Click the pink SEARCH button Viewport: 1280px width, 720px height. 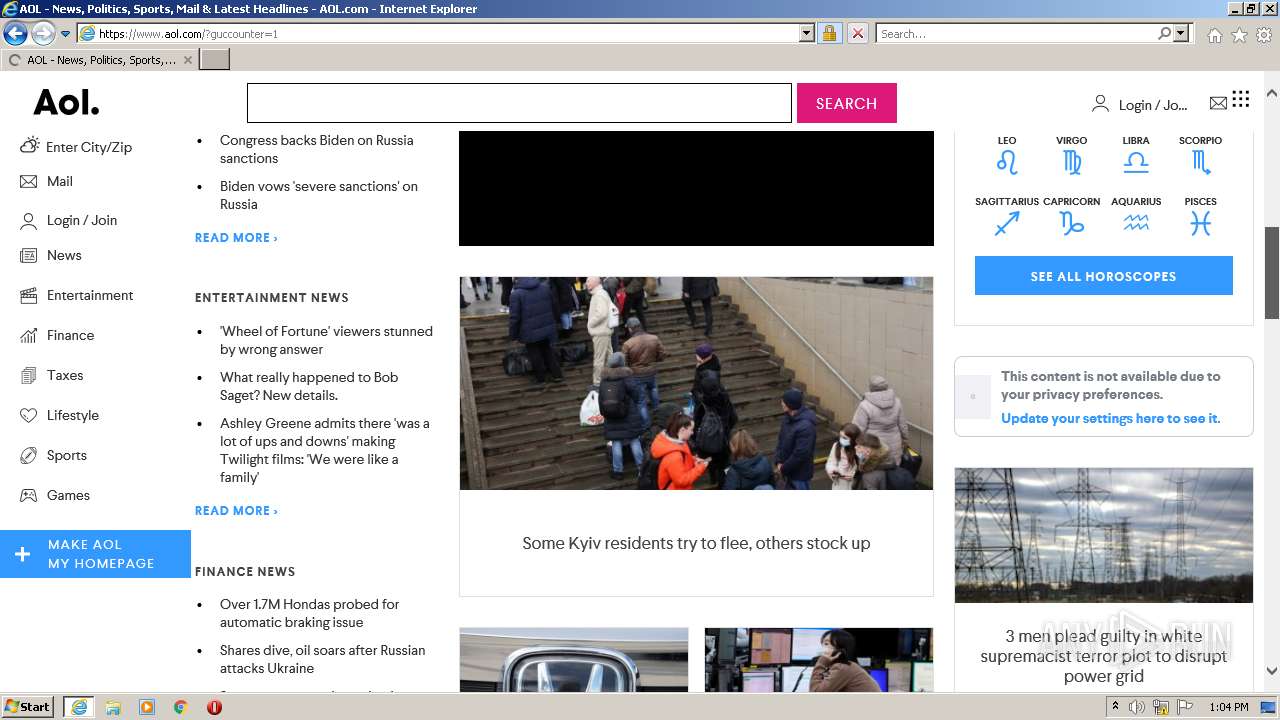pyautogui.click(x=846, y=103)
